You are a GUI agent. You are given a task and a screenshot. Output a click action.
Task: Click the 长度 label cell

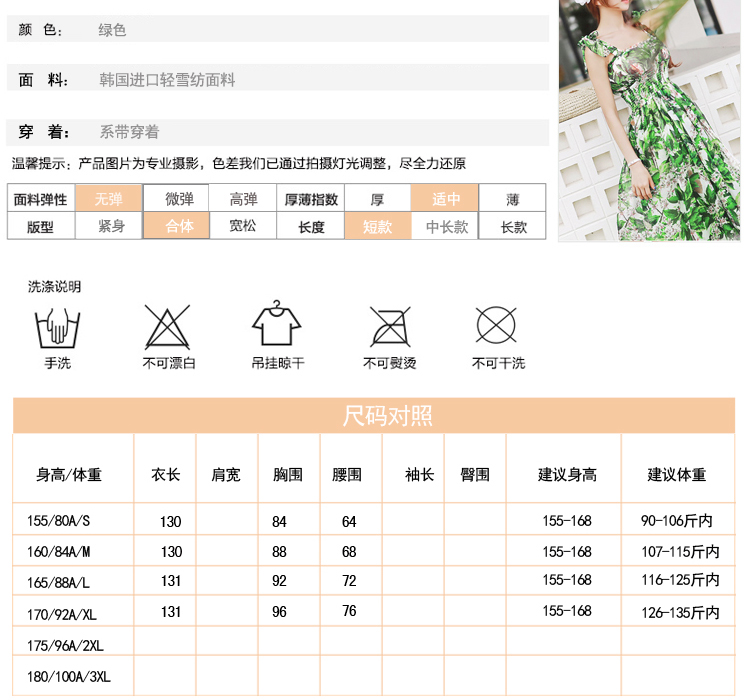point(310,226)
